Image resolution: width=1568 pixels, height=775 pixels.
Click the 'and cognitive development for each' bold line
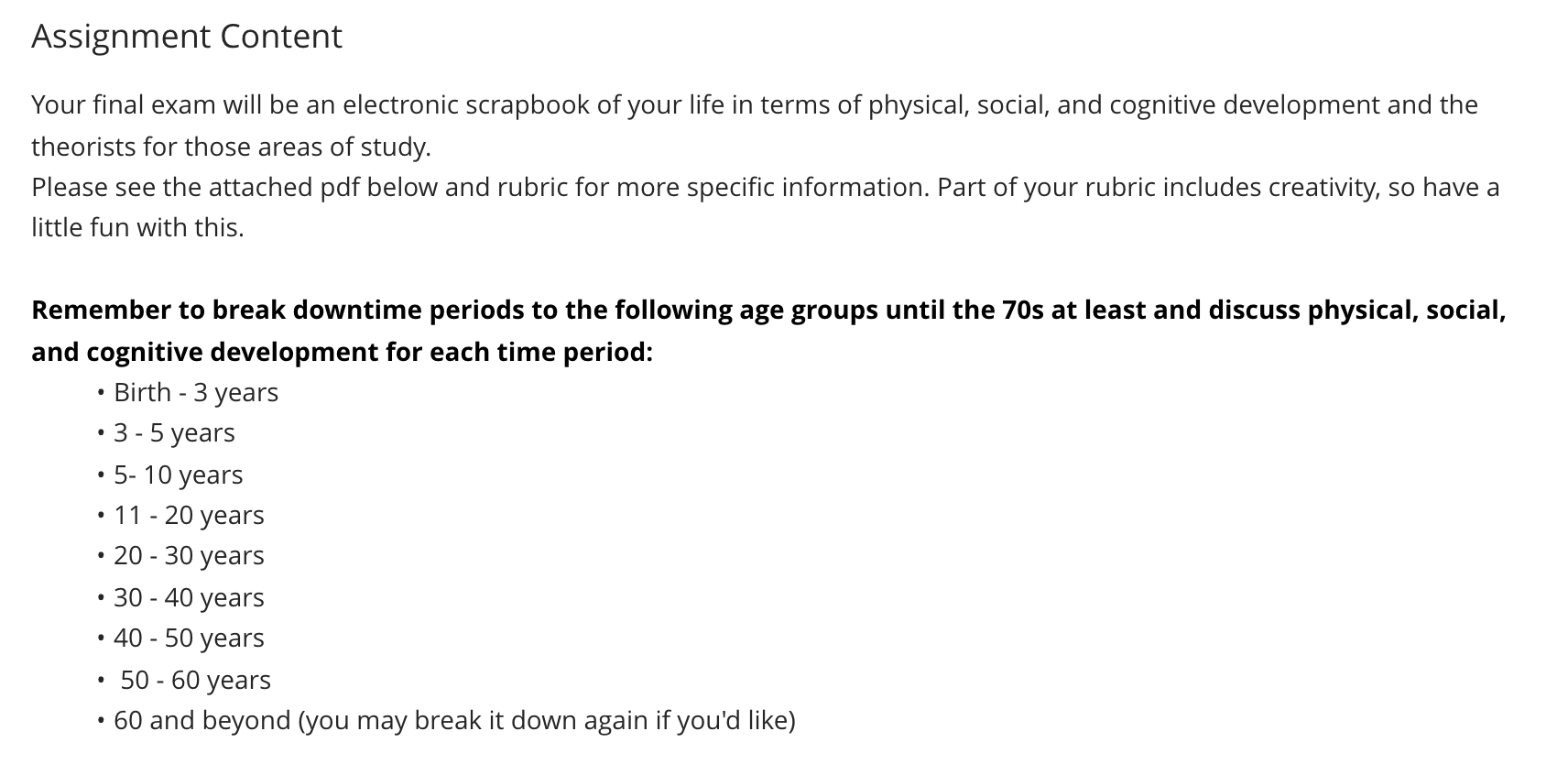[342, 352]
